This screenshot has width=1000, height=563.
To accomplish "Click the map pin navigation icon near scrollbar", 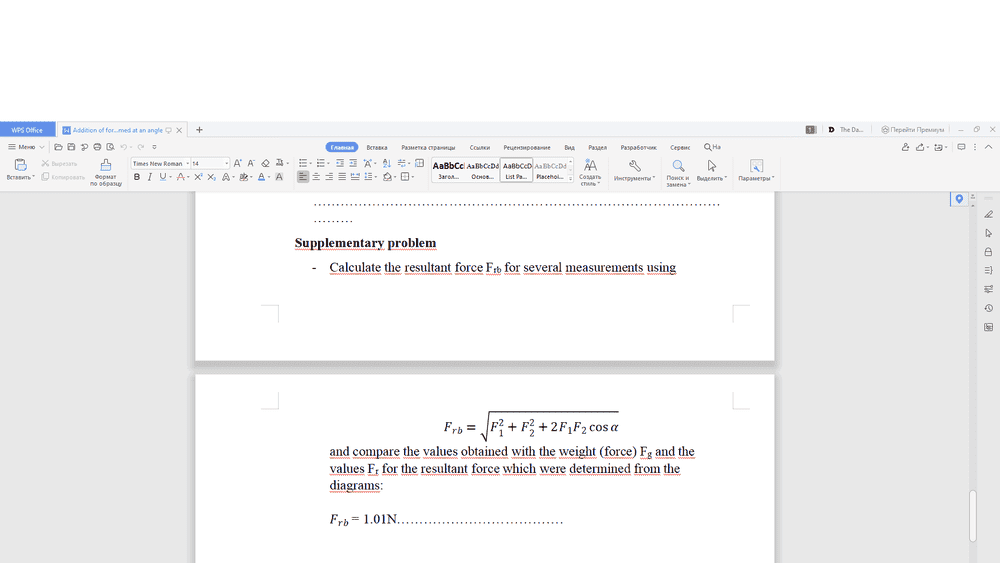I will pos(959,199).
